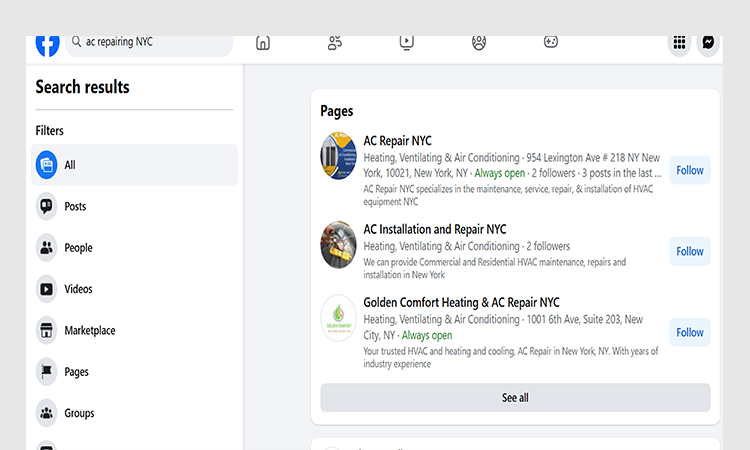This screenshot has width=750, height=450.
Task: Open Golden Comfort Heating & AC Repair title
Action: click(x=461, y=302)
